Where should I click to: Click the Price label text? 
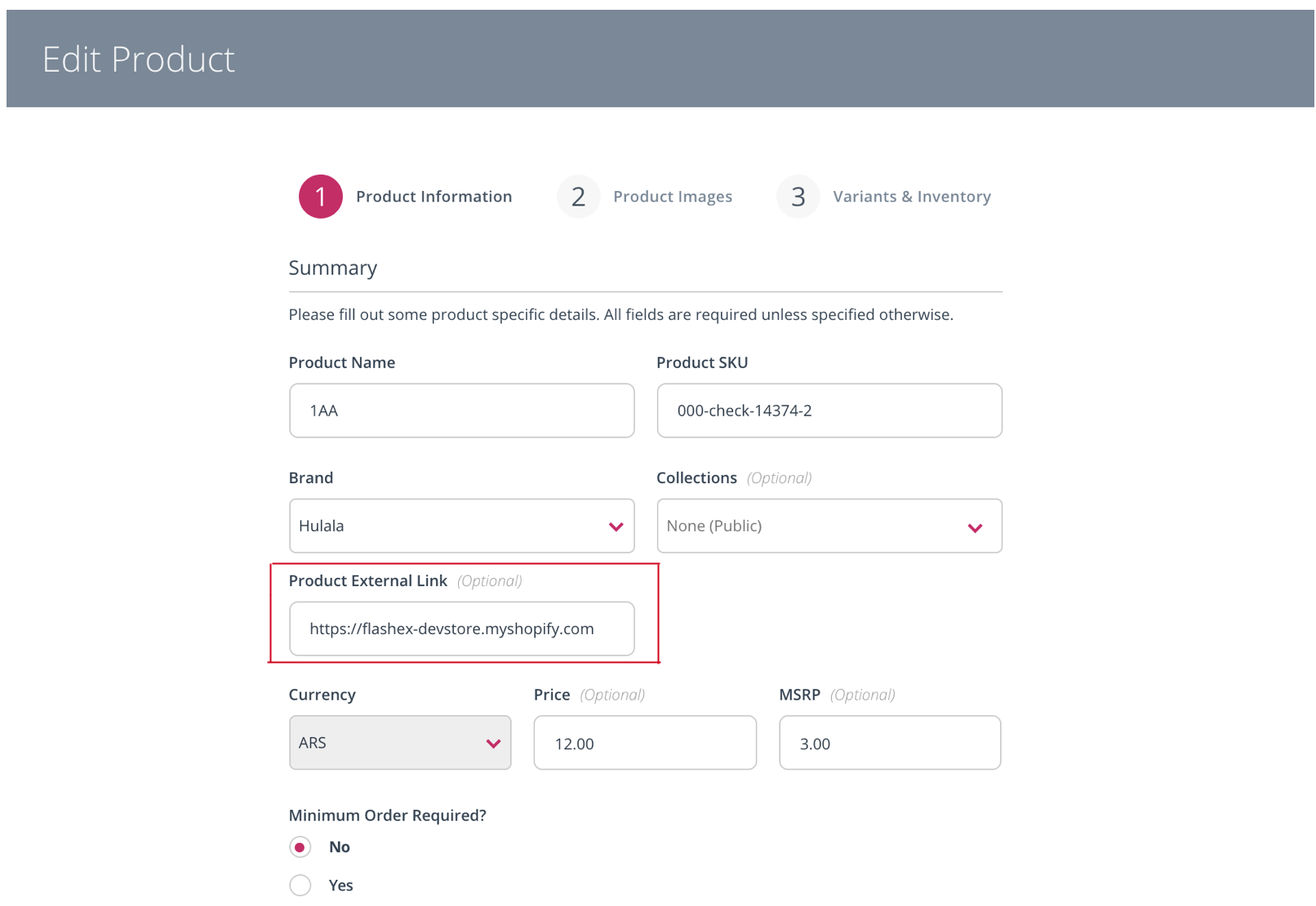(x=552, y=695)
